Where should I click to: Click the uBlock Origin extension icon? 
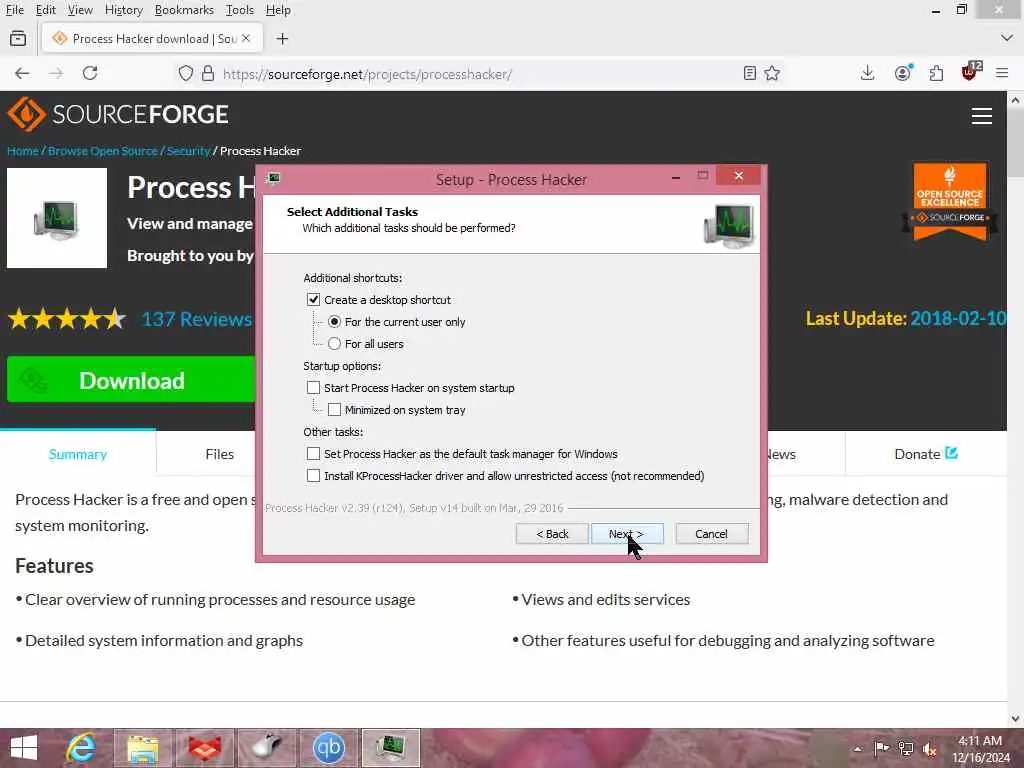[x=970, y=72]
